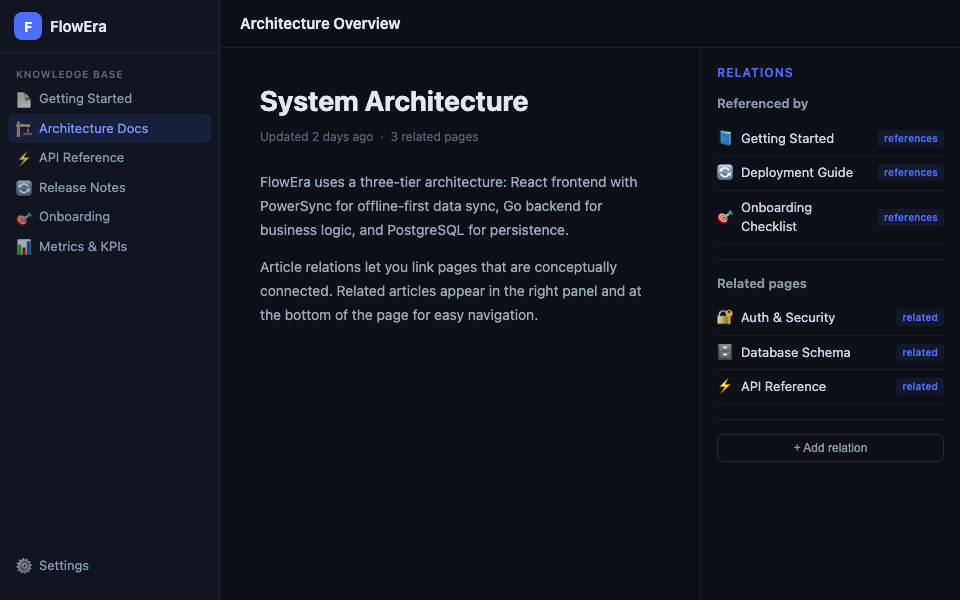
Task: Go to Onboarding Checklist in relations panel
Action: pos(776,217)
